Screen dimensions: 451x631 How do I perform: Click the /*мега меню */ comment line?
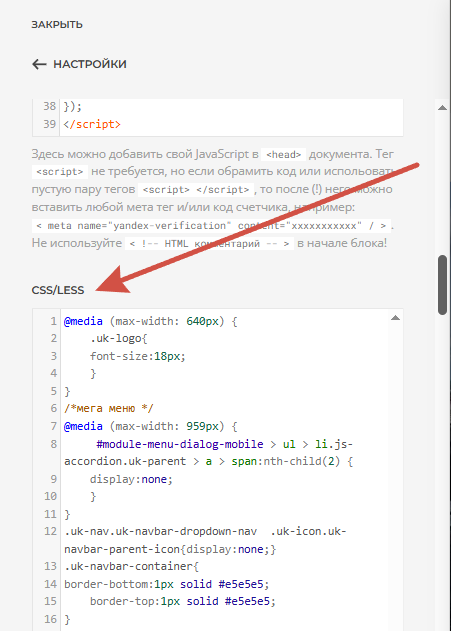109,408
